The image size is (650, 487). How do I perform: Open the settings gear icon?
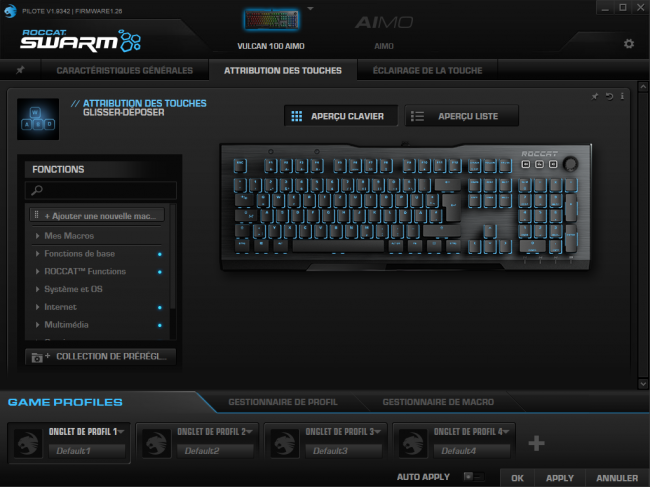[628, 44]
